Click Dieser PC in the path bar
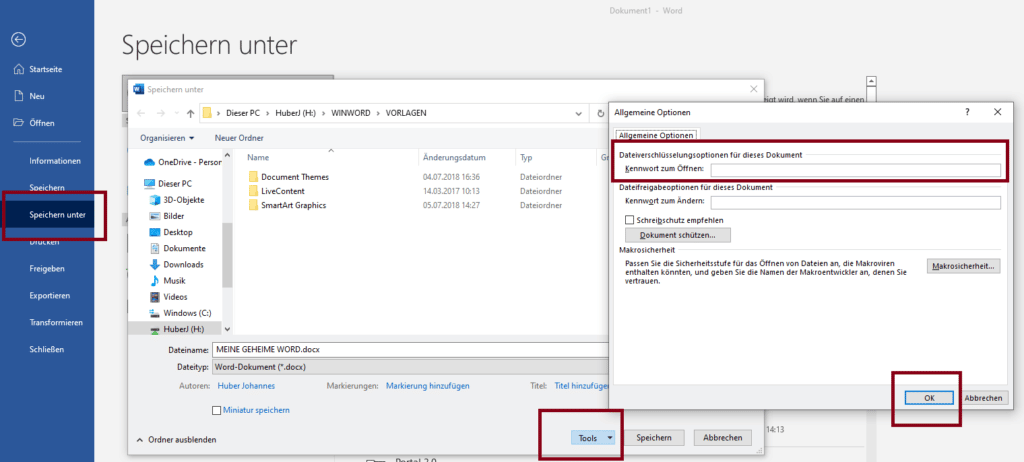1024x462 pixels. coord(243,113)
